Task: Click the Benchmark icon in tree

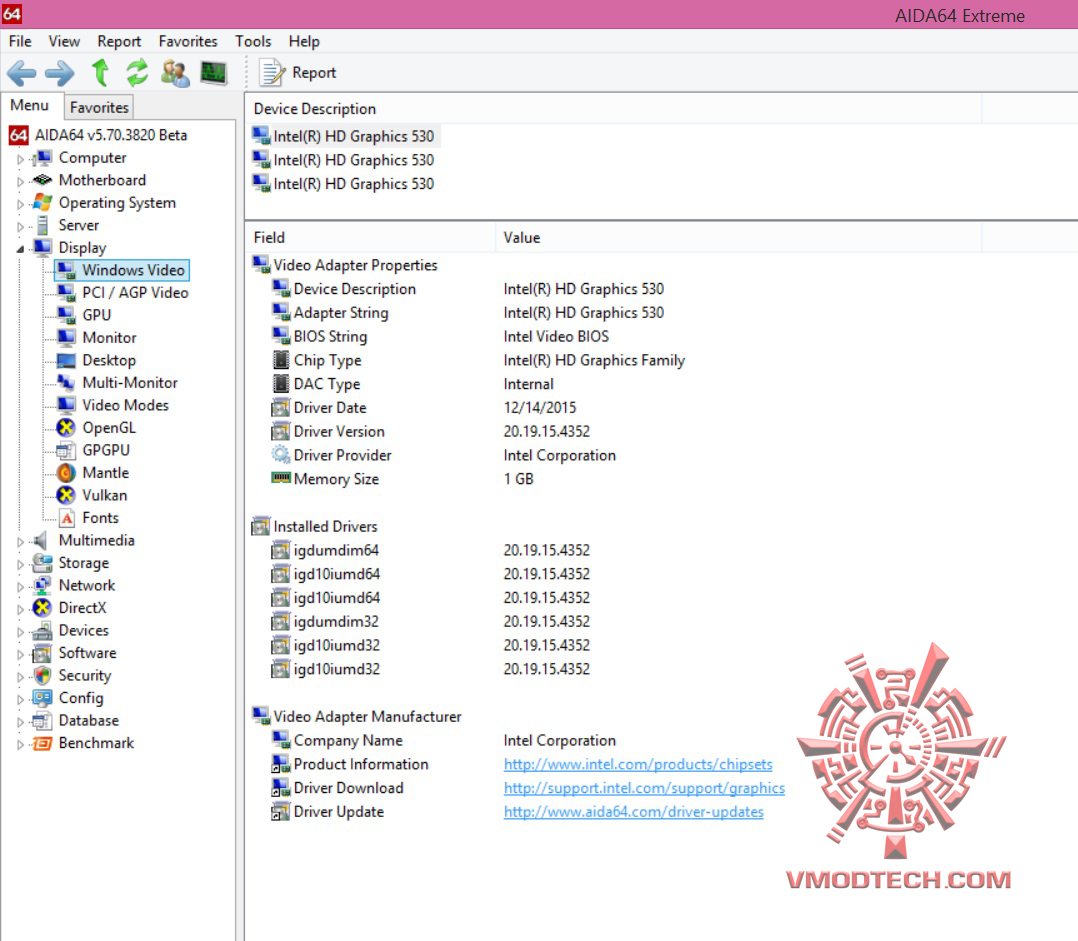Action: pyautogui.click(x=43, y=743)
